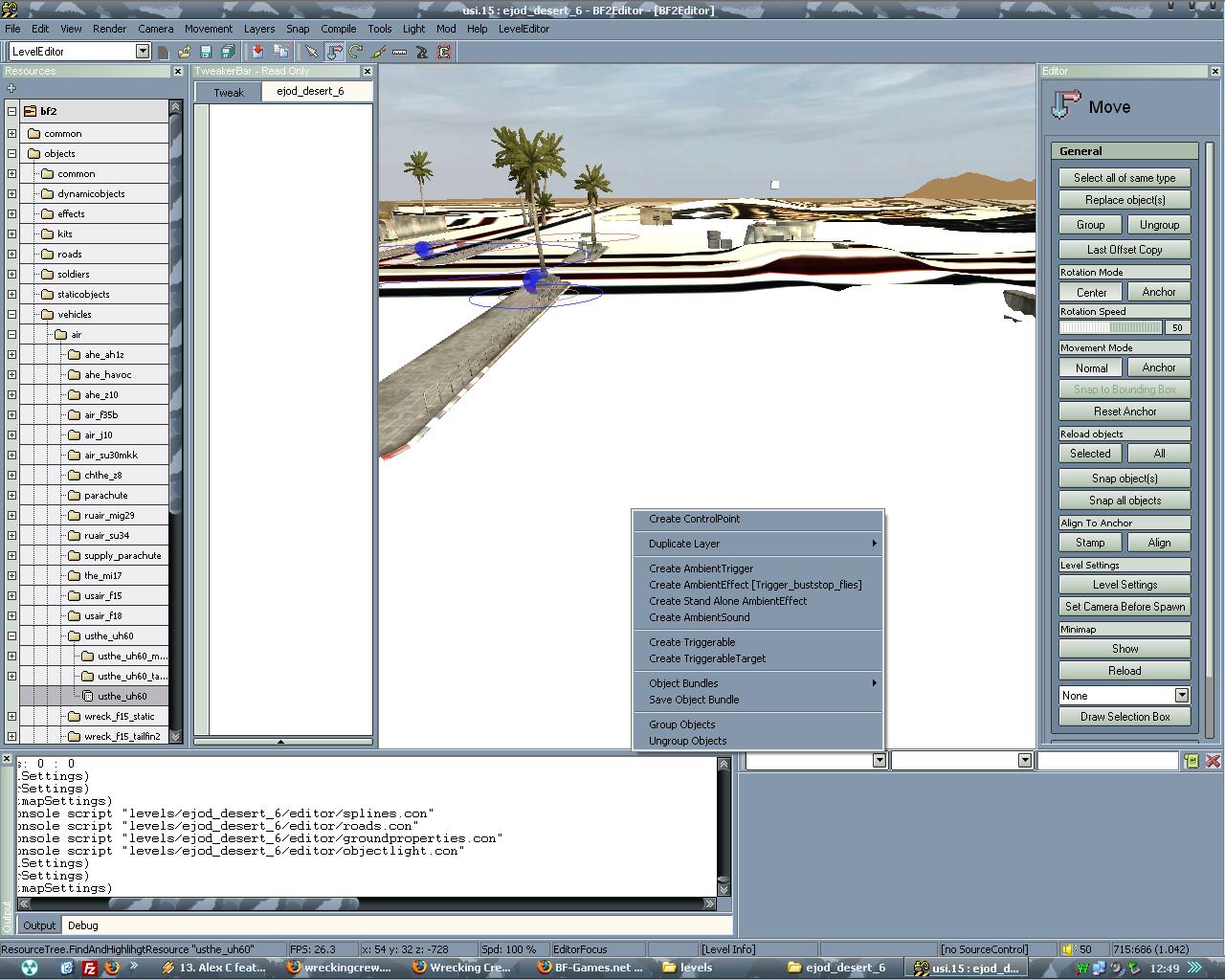
Task: Open Object Bundles submenu
Action: pyautogui.click(x=758, y=683)
